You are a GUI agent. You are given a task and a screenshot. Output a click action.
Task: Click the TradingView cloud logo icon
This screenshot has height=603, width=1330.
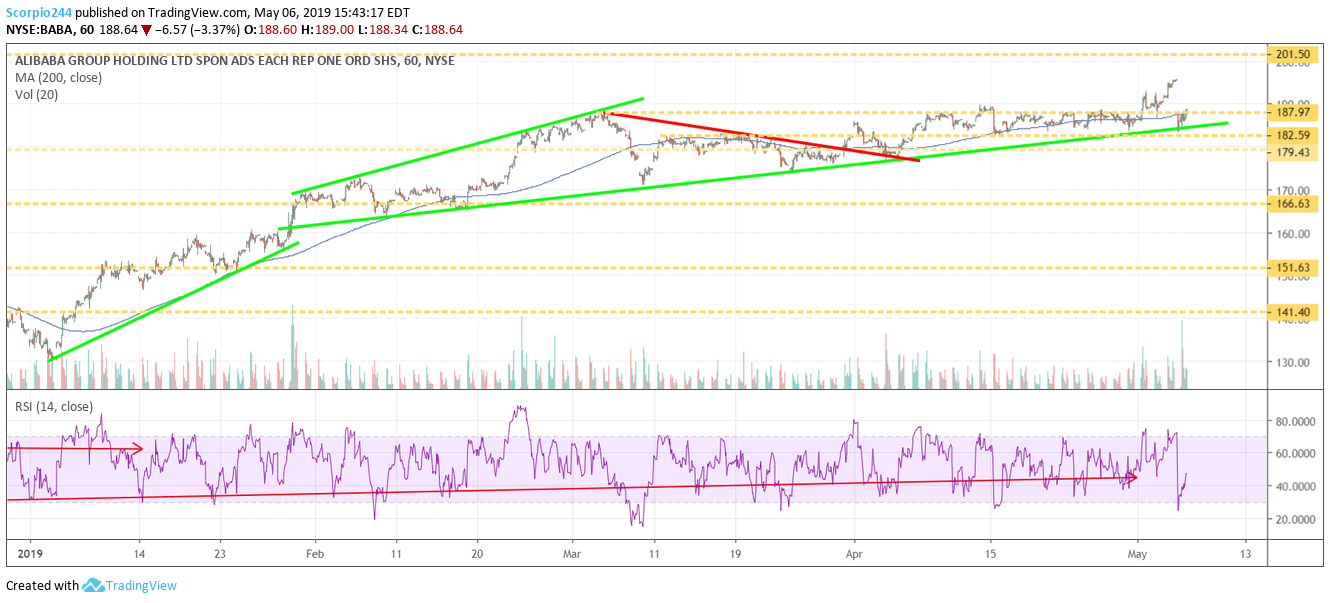[x=94, y=586]
